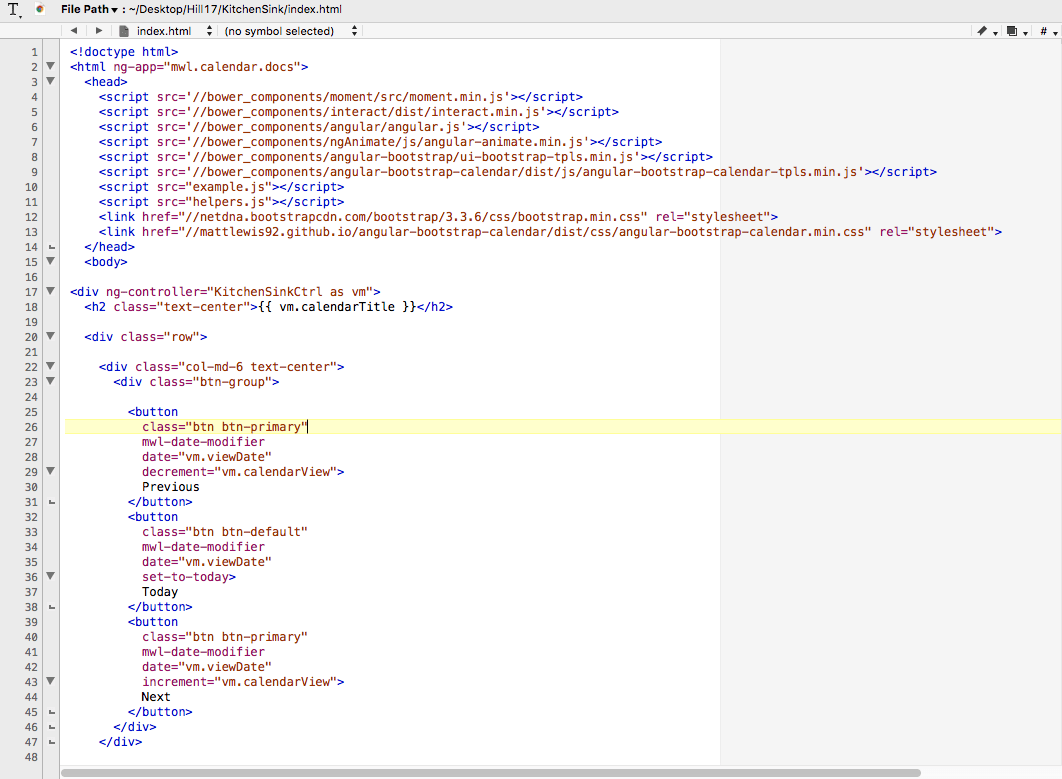Screen dimensions: 1062x779
Task: Click the forward navigation arrow
Action: (97, 30)
